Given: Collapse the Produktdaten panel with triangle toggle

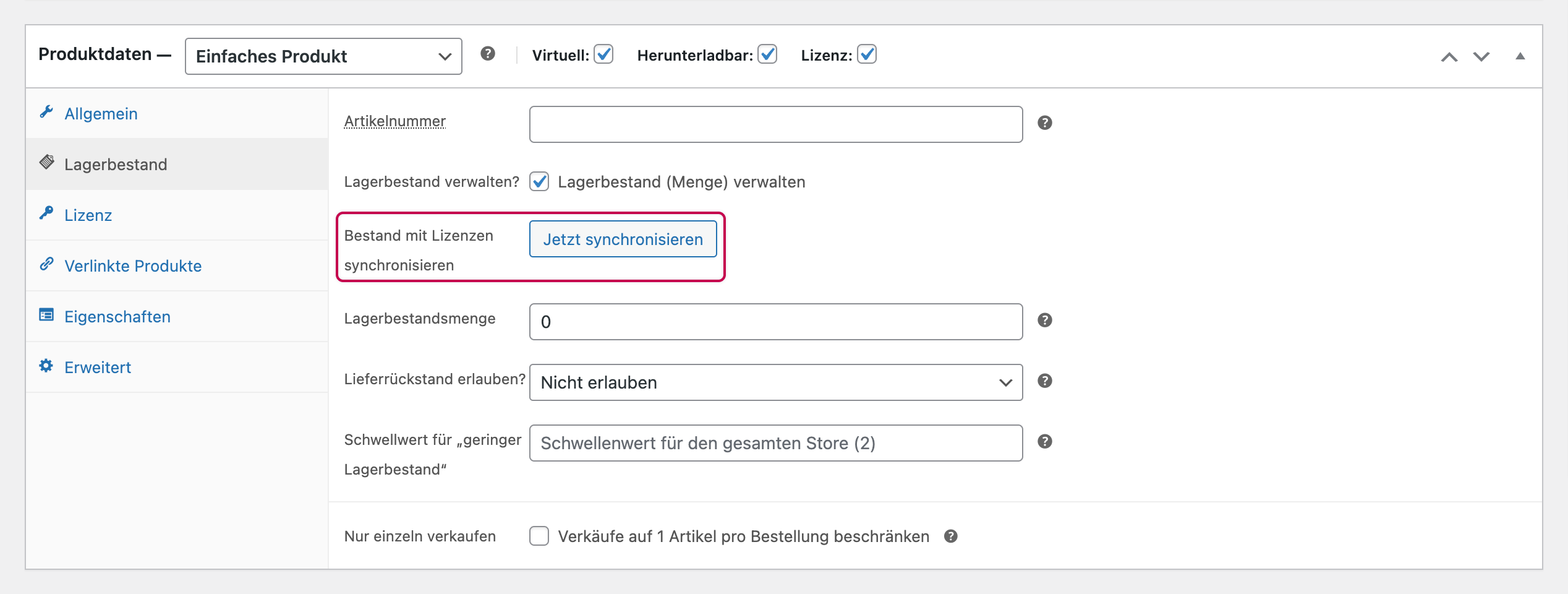Looking at the screenshot, I should (1520, 56).
